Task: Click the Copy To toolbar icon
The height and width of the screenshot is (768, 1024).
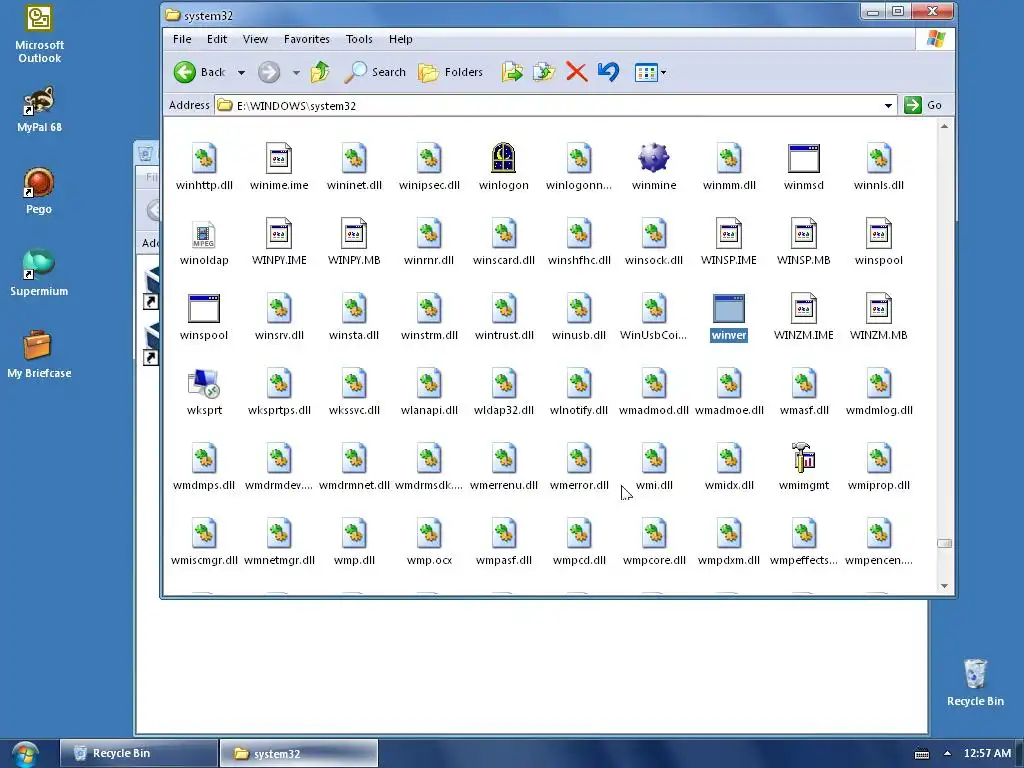Action: click(543, 72)
